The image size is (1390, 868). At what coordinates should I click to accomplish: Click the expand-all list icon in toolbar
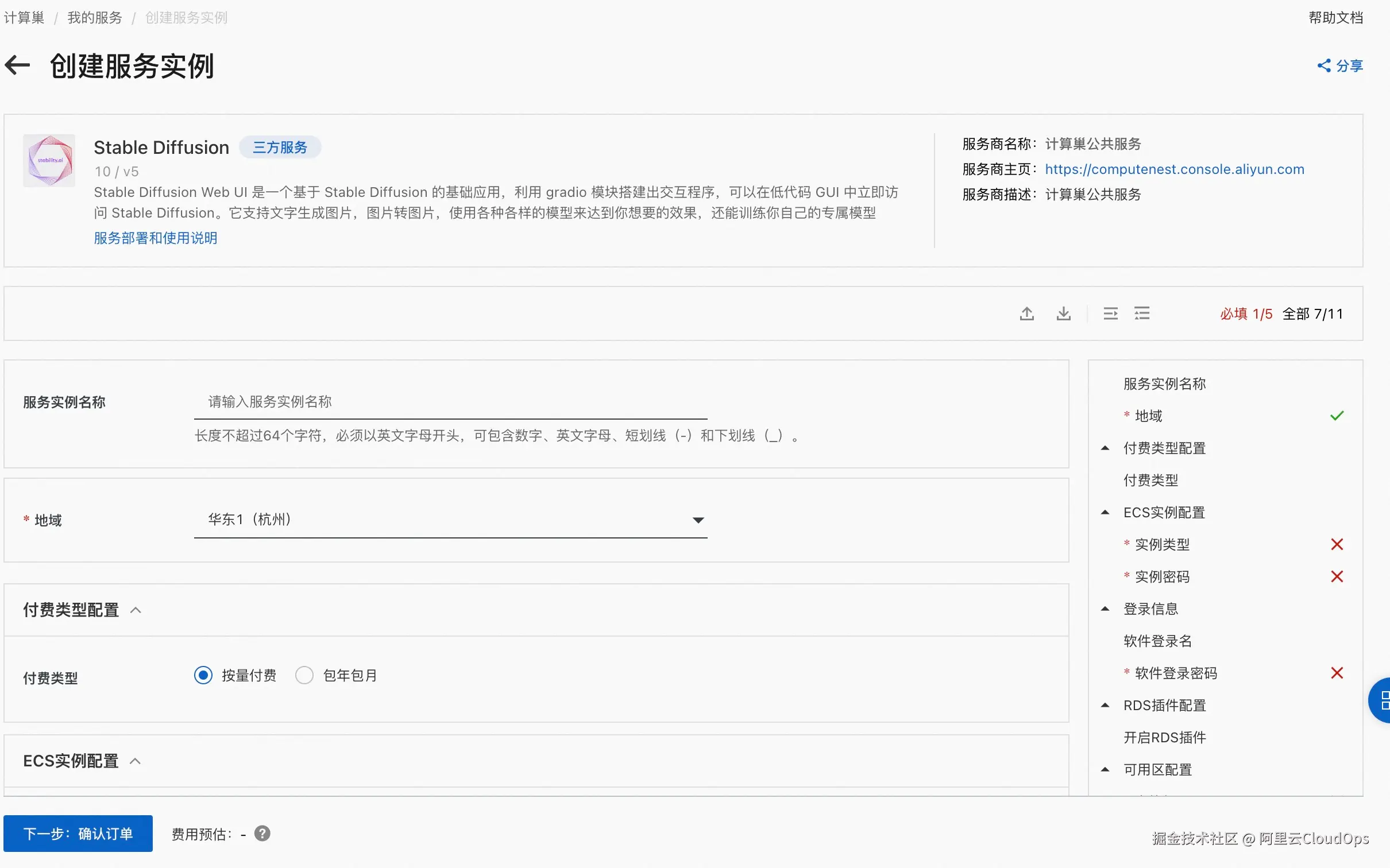pyautogui.click(x=1142, y=313)
